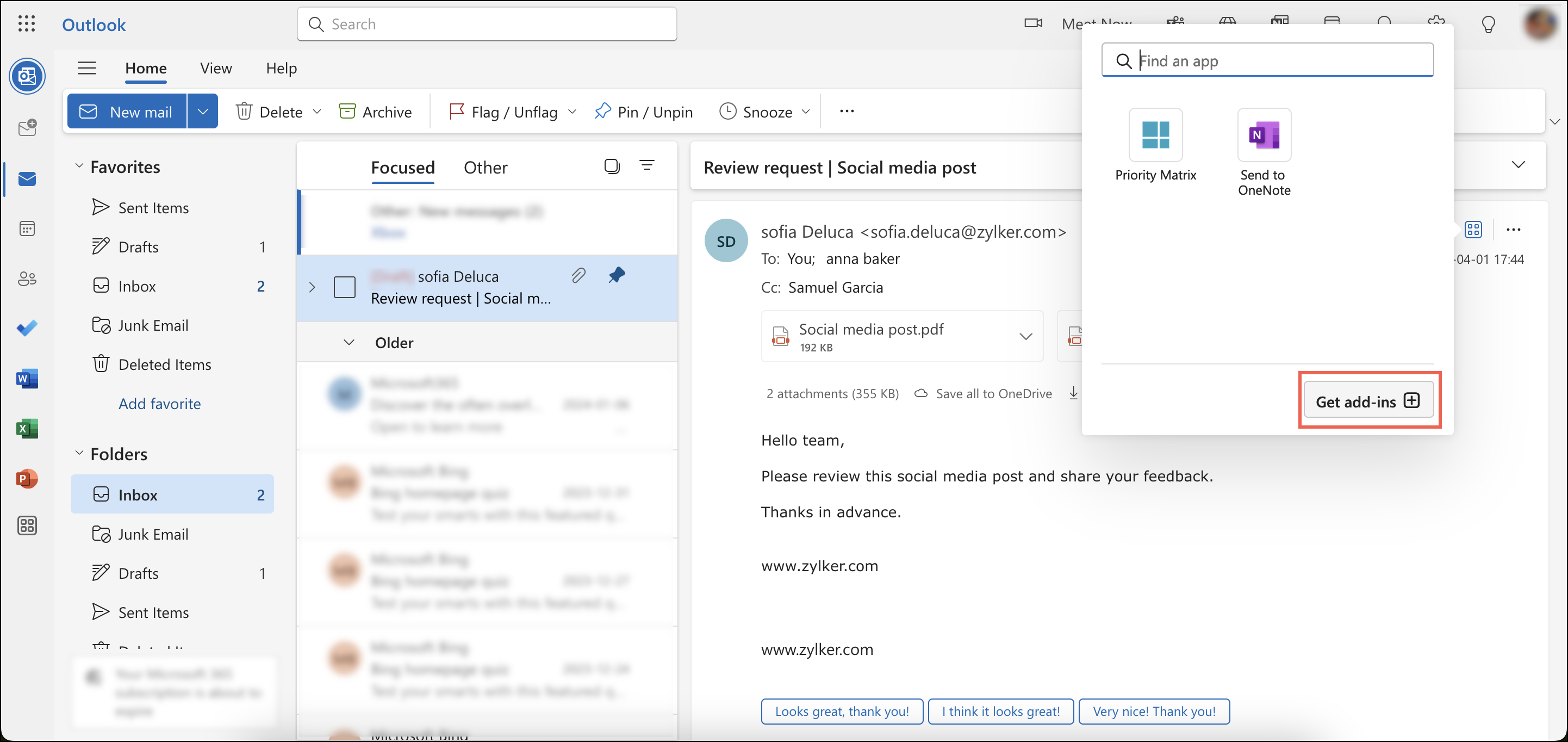Choose the 'Looks great, thank you!' reply
The width and height of the screenshot is (1568, 742).
pos(841,711)
